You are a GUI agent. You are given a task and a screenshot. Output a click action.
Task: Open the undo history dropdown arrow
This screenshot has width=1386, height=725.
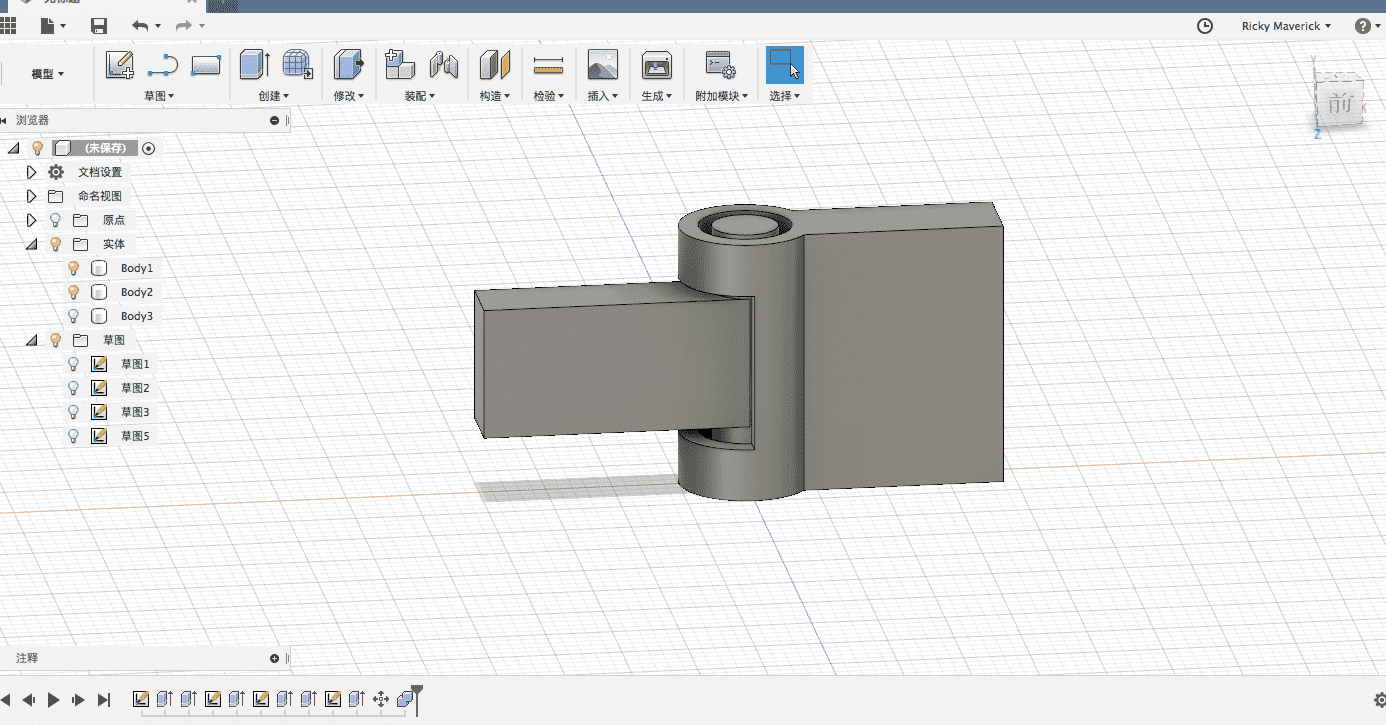click(159, 26)
